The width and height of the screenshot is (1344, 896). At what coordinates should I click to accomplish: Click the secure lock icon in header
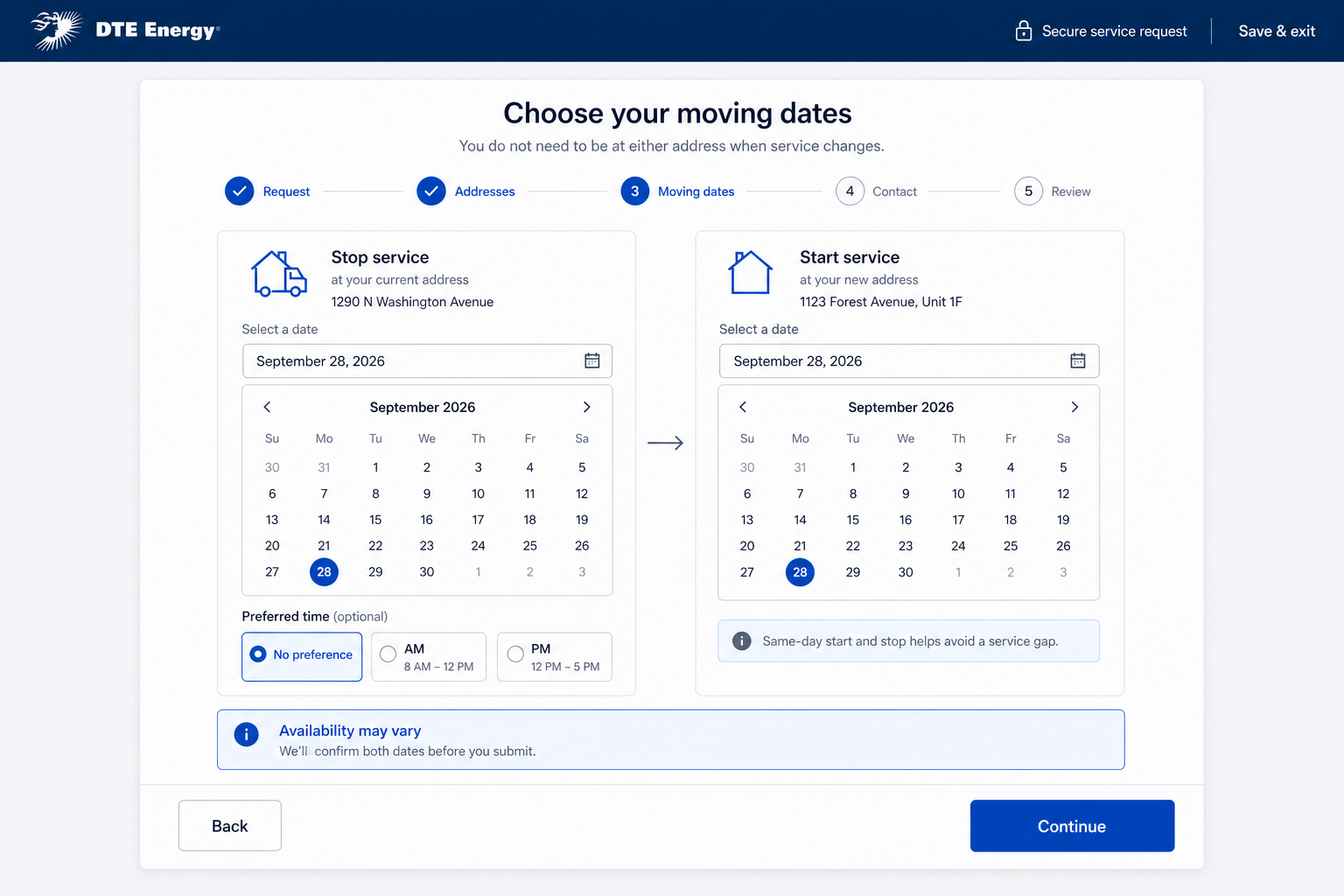1023,31
